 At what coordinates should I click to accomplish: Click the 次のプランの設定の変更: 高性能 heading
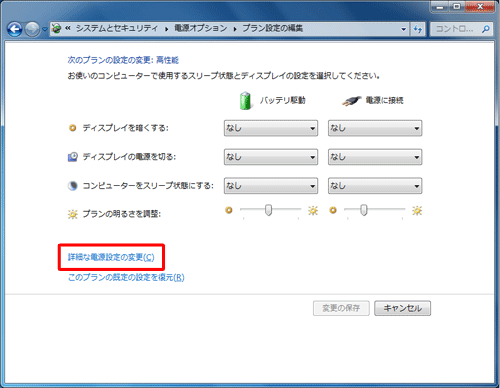[123, 60]
